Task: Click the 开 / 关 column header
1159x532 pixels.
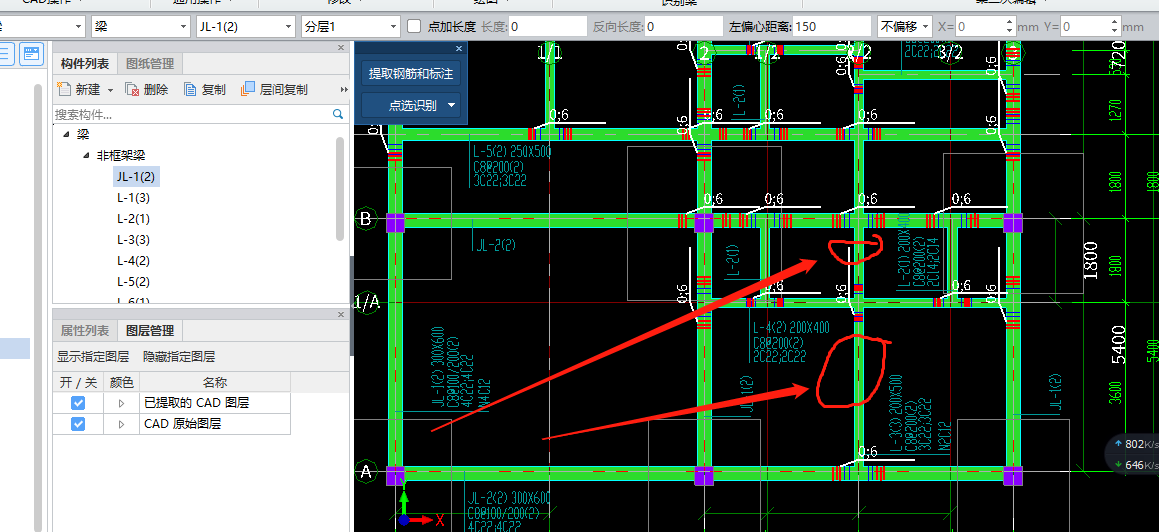Action: 78,382
